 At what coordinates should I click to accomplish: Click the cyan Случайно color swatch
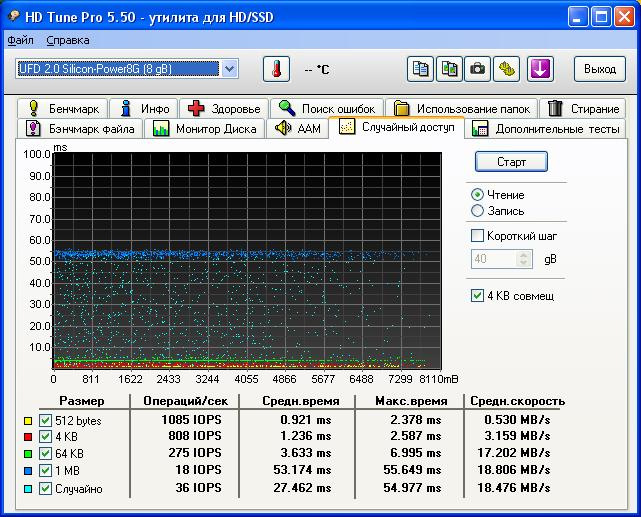(x=28, y=489)
